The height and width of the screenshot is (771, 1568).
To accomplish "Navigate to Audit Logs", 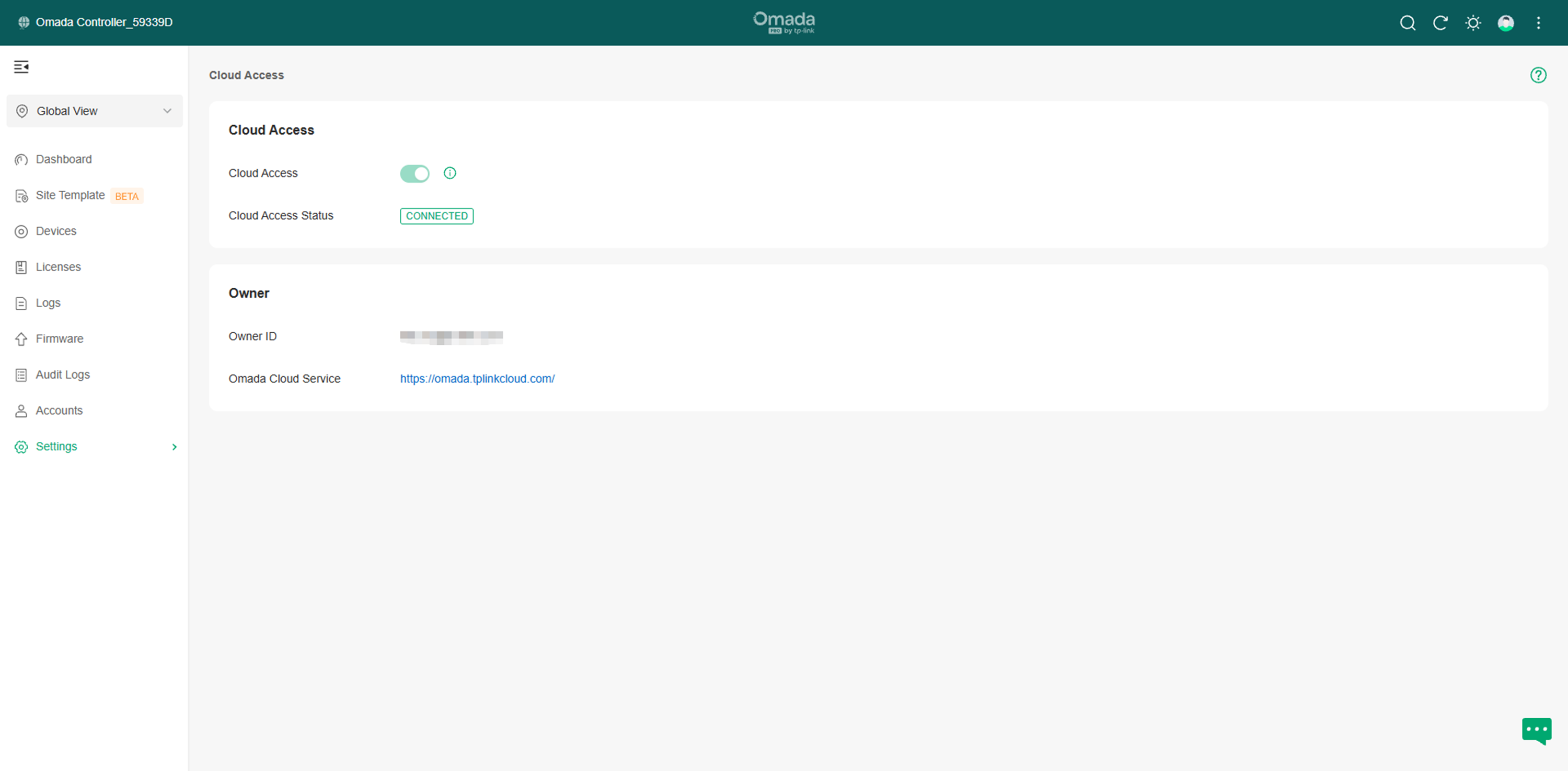I will tap(62, 374).
